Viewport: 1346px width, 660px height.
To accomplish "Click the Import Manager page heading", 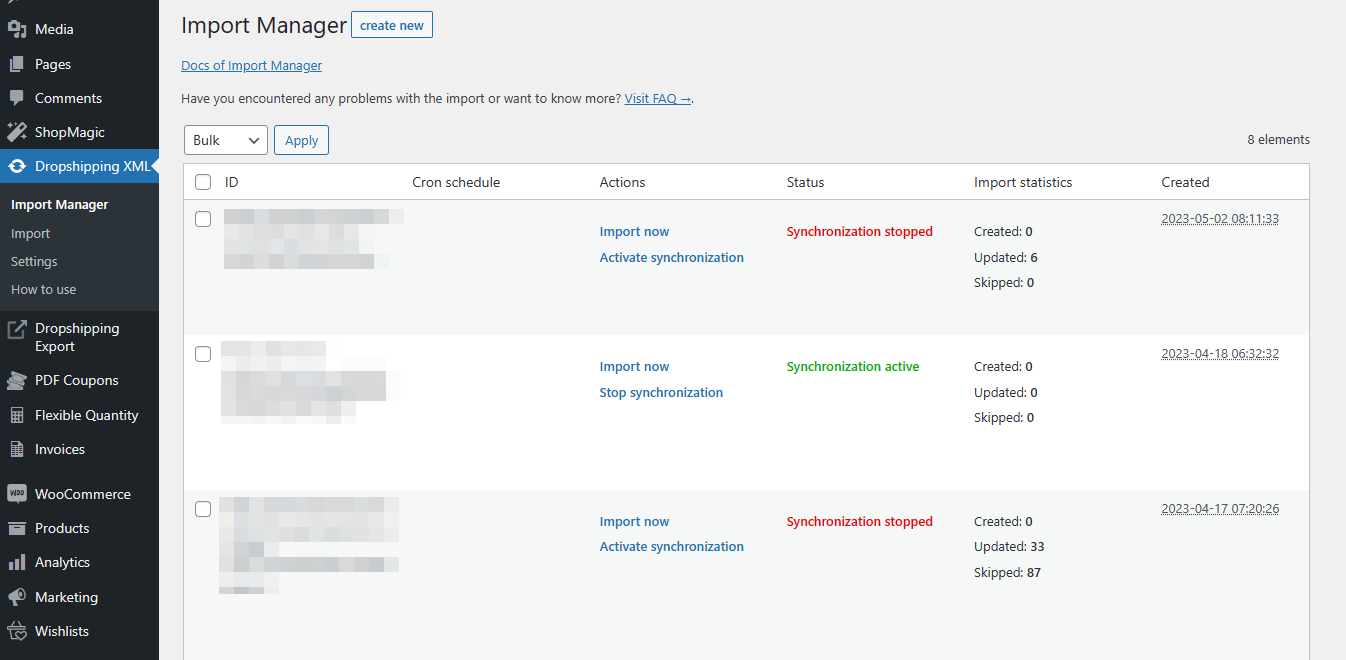I will click(x=264, y=25).
